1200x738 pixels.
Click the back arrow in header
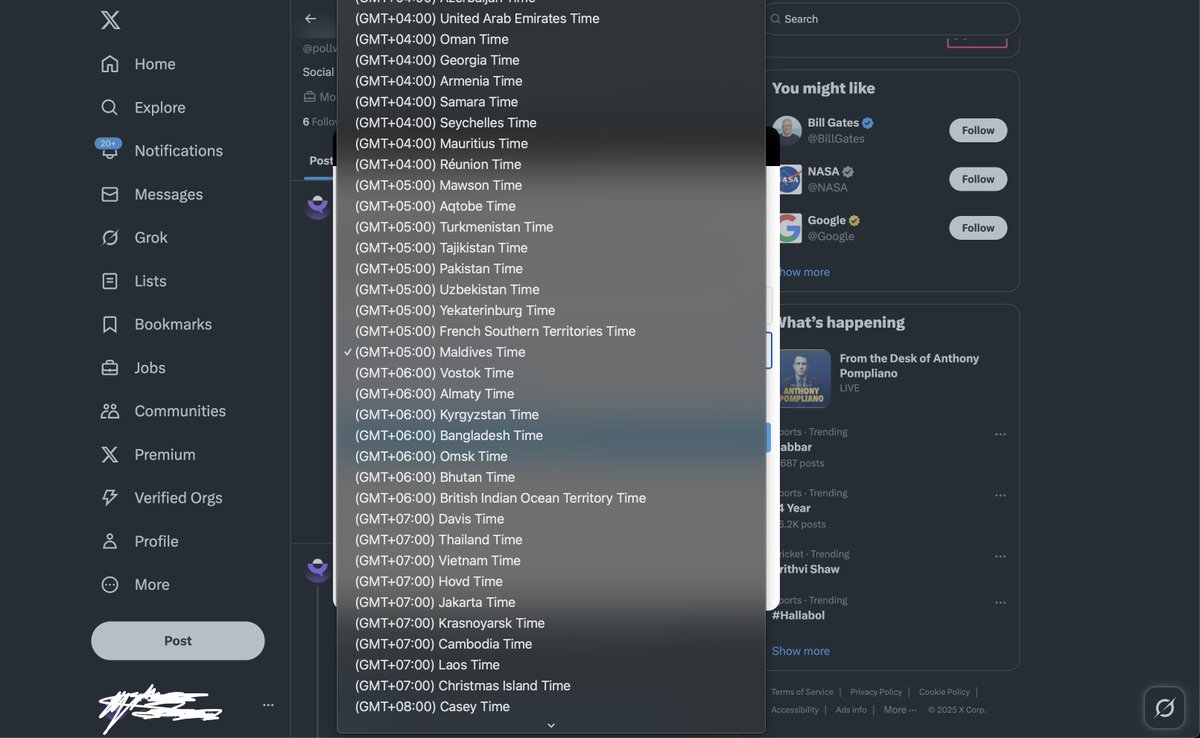(310, 18)
